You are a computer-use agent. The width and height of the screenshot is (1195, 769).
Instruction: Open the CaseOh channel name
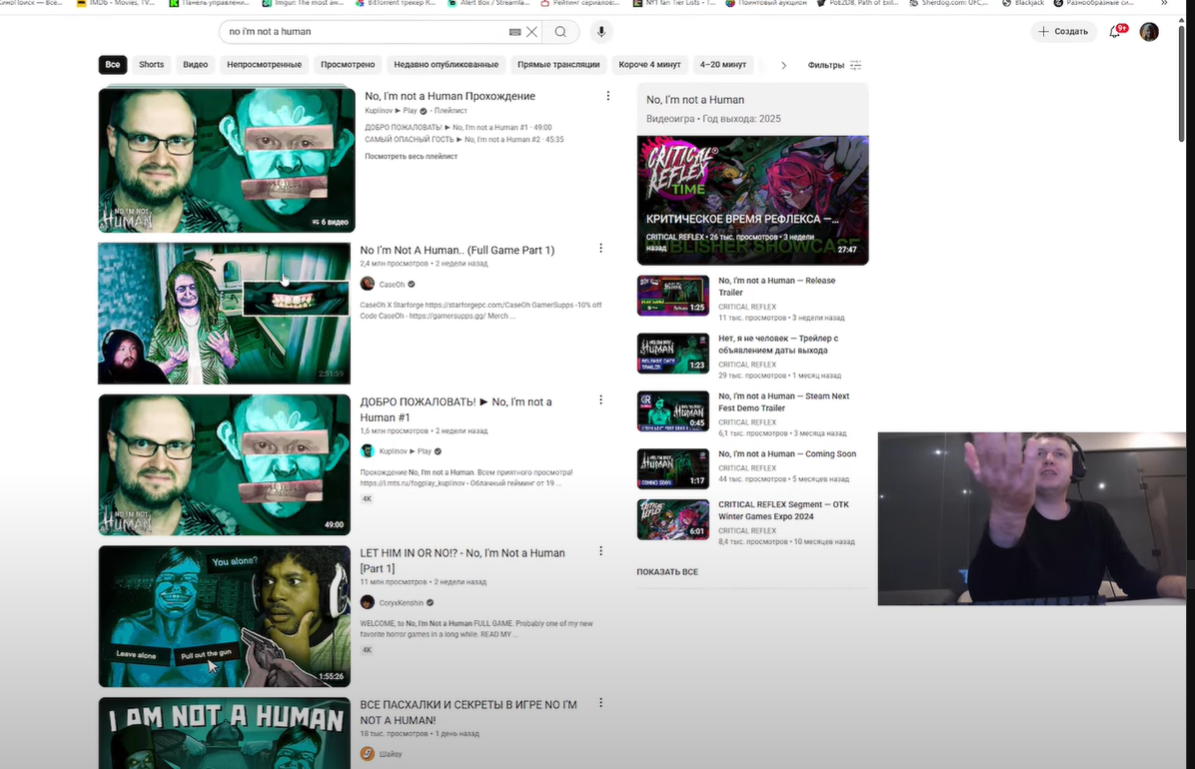[392, 284]
